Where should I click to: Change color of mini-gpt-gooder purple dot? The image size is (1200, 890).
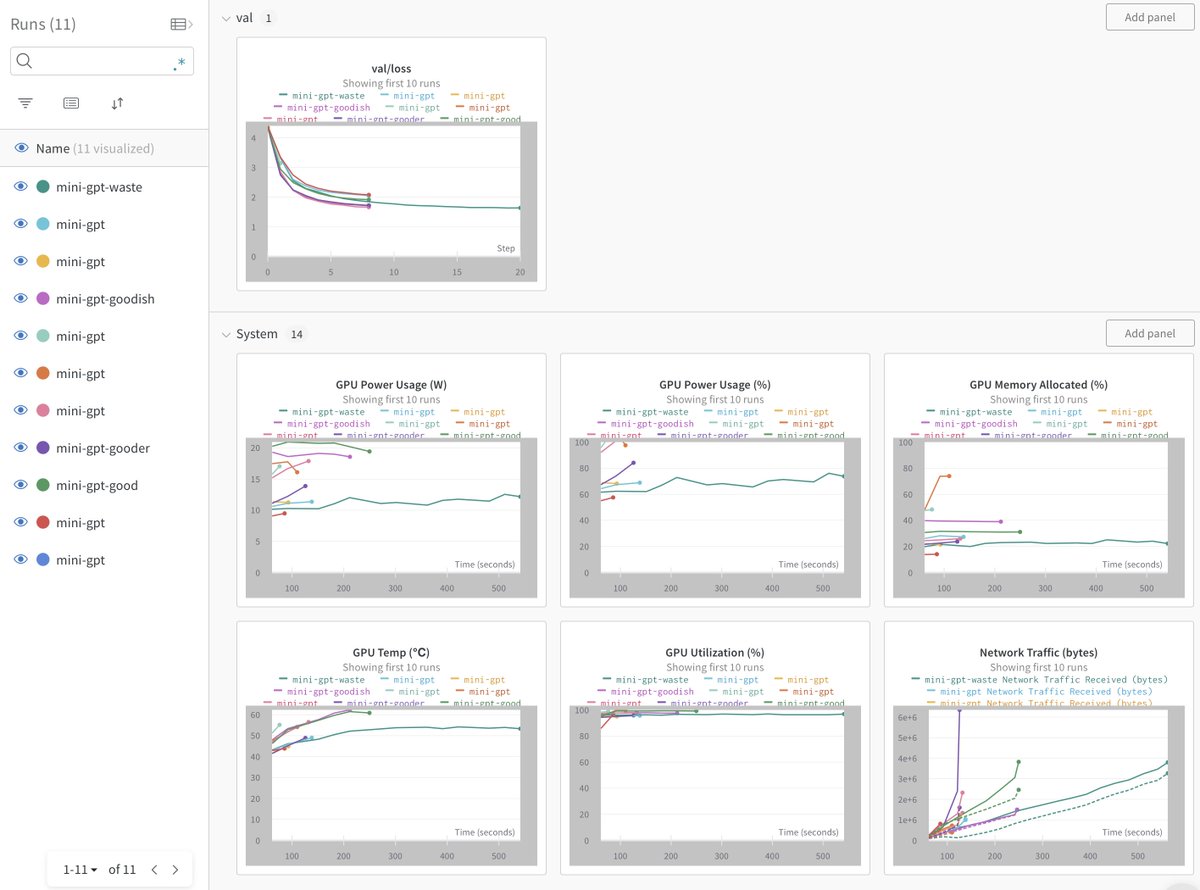pos(43,448)
